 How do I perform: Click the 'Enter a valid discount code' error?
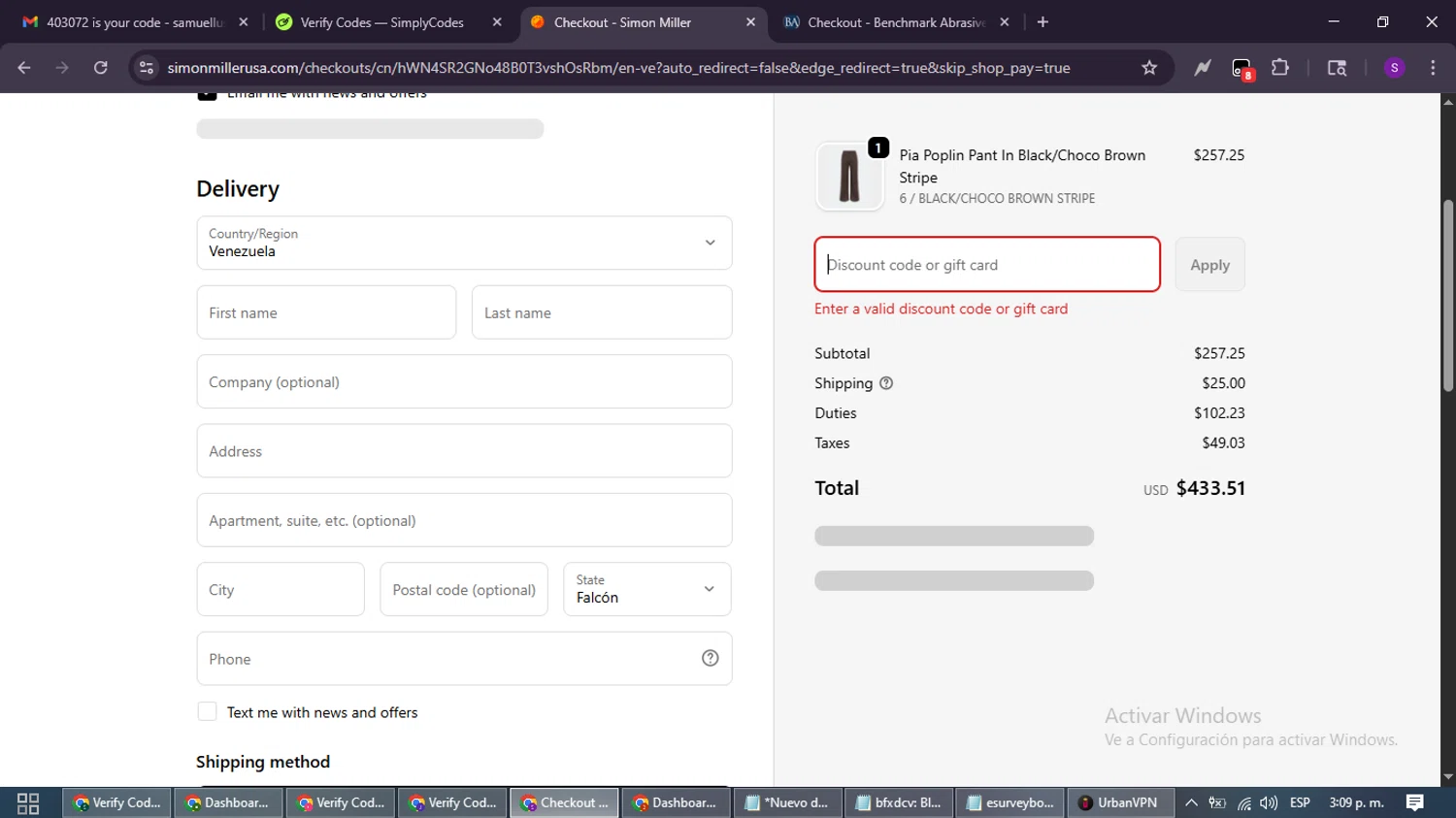pos(941,309)
